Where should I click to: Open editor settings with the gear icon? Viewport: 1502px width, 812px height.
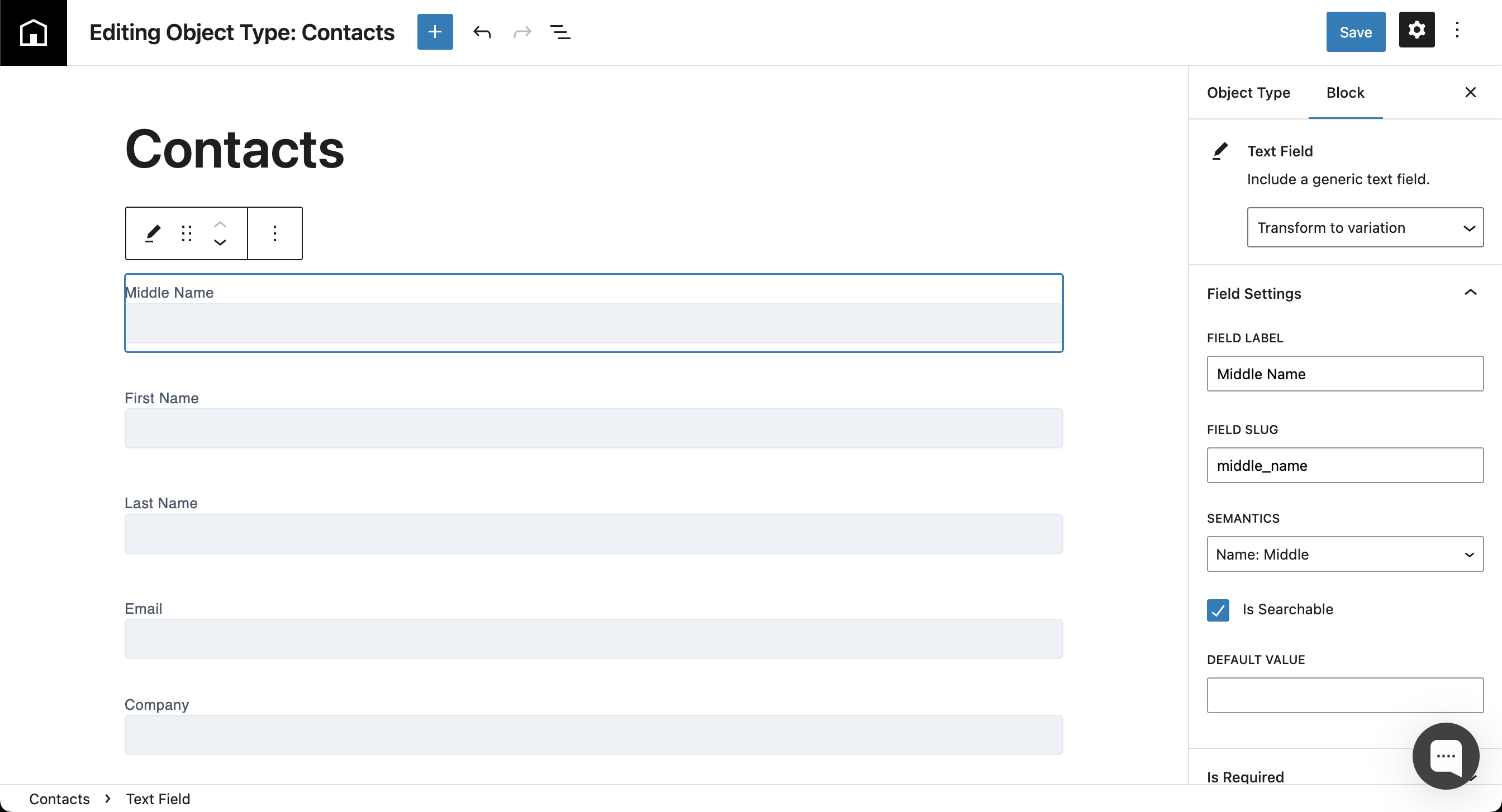click(x=1417, y=30)
